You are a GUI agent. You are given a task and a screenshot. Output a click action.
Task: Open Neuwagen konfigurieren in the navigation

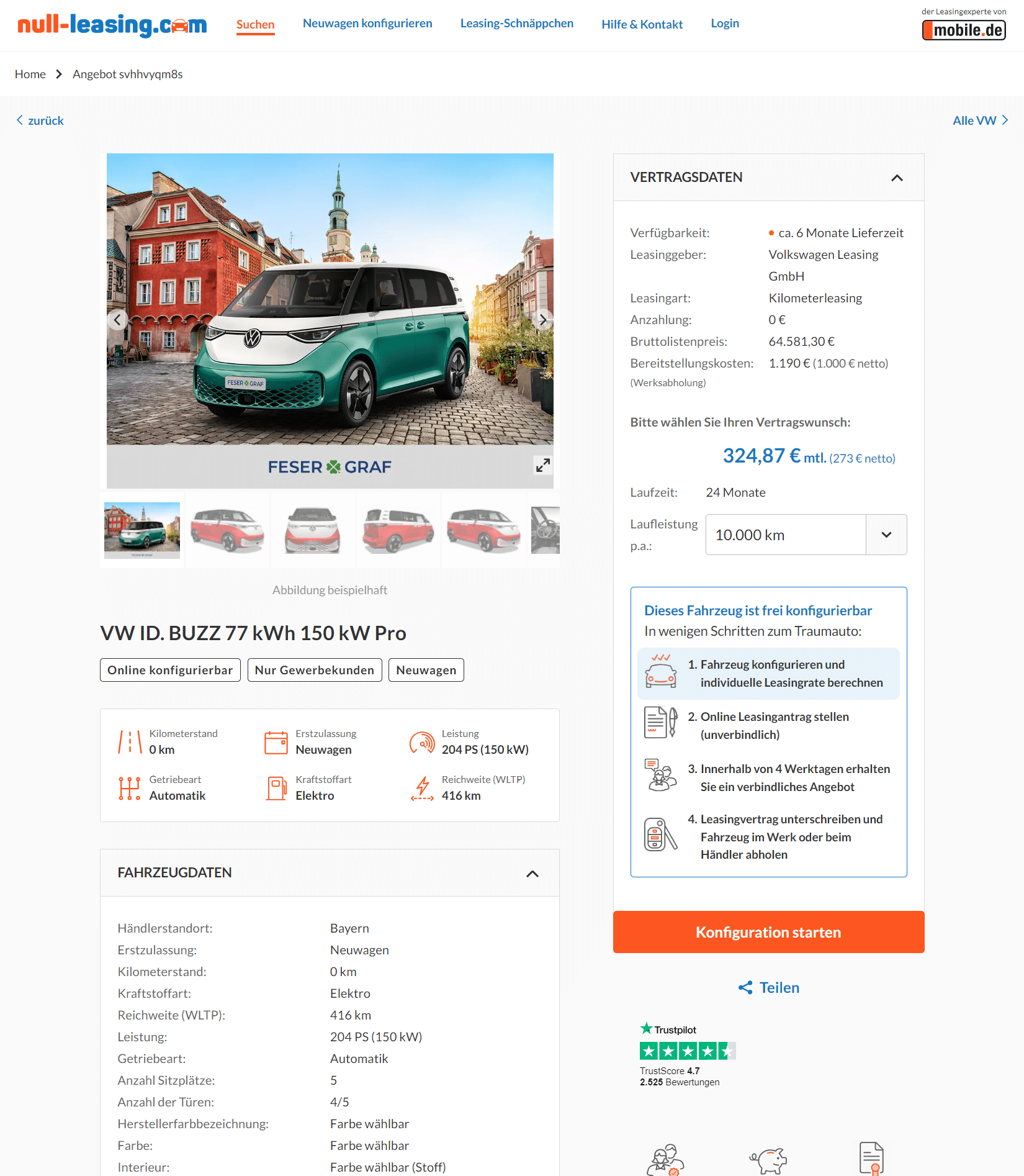367,24
